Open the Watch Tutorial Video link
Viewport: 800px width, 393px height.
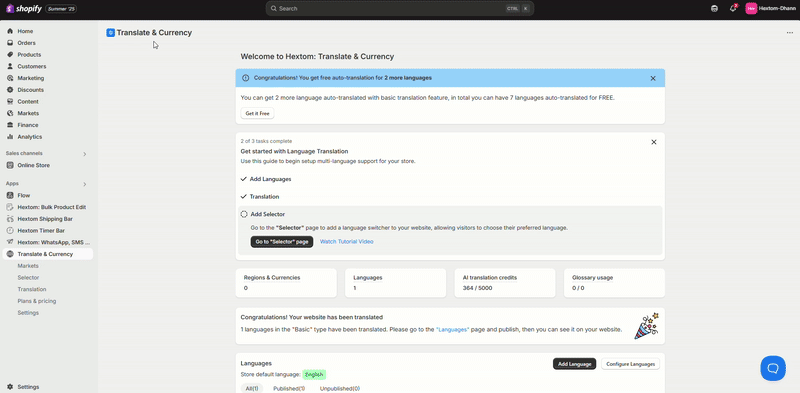click(x=346, y=241)
